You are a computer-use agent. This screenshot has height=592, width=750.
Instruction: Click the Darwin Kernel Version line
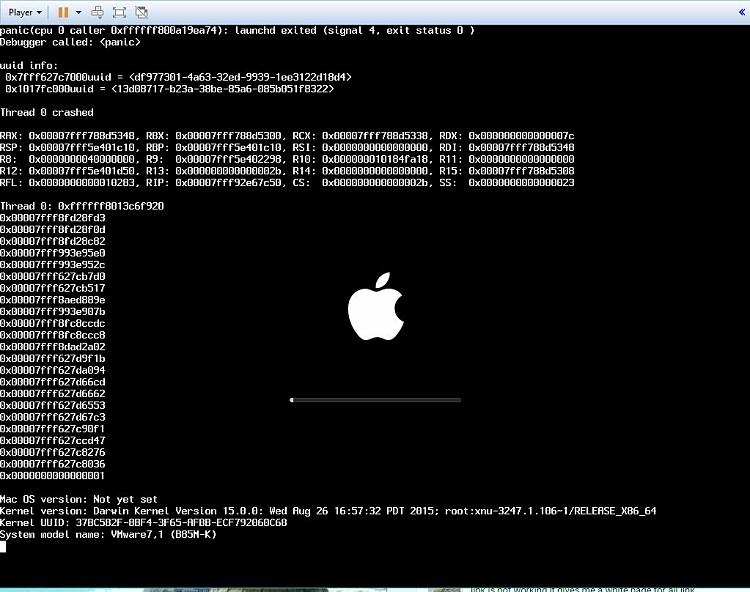[x=329, y=511]
